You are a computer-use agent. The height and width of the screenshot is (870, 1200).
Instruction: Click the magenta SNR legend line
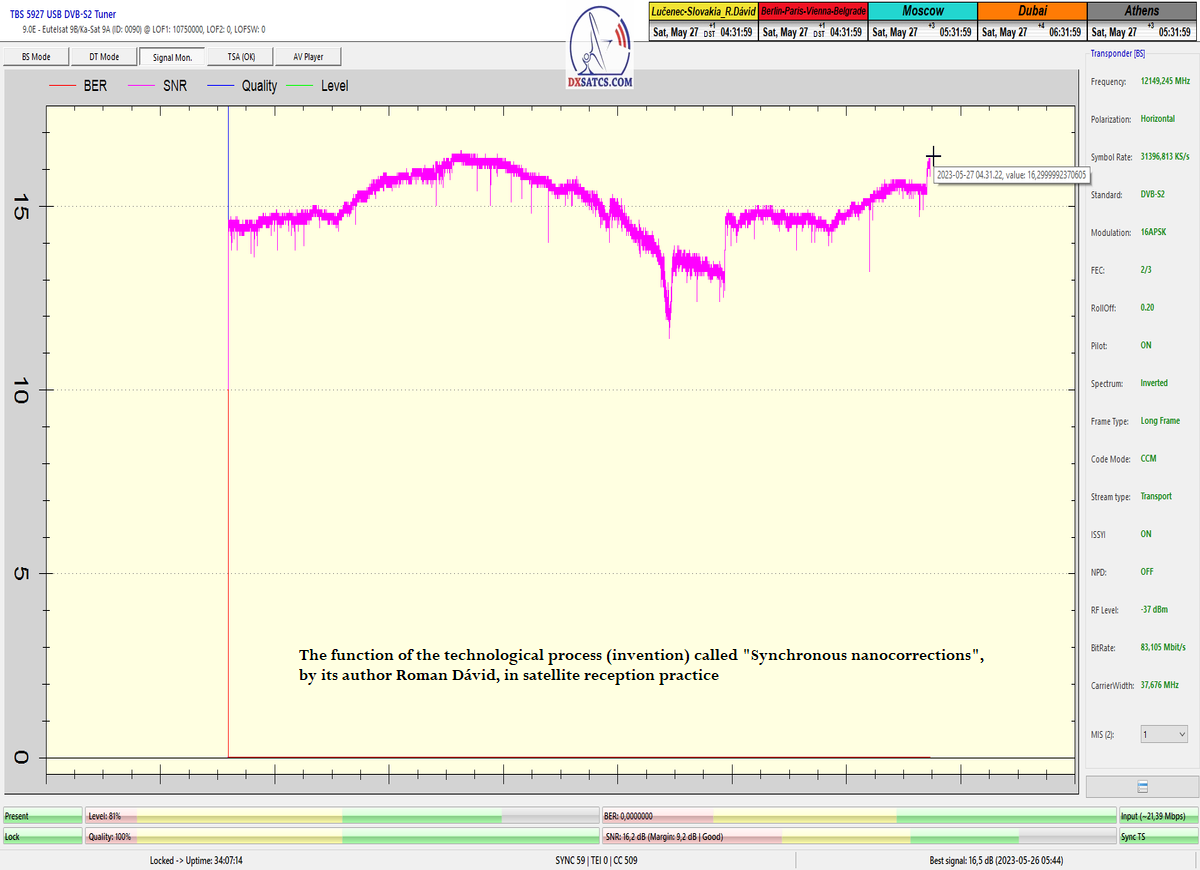coord(141,86)
